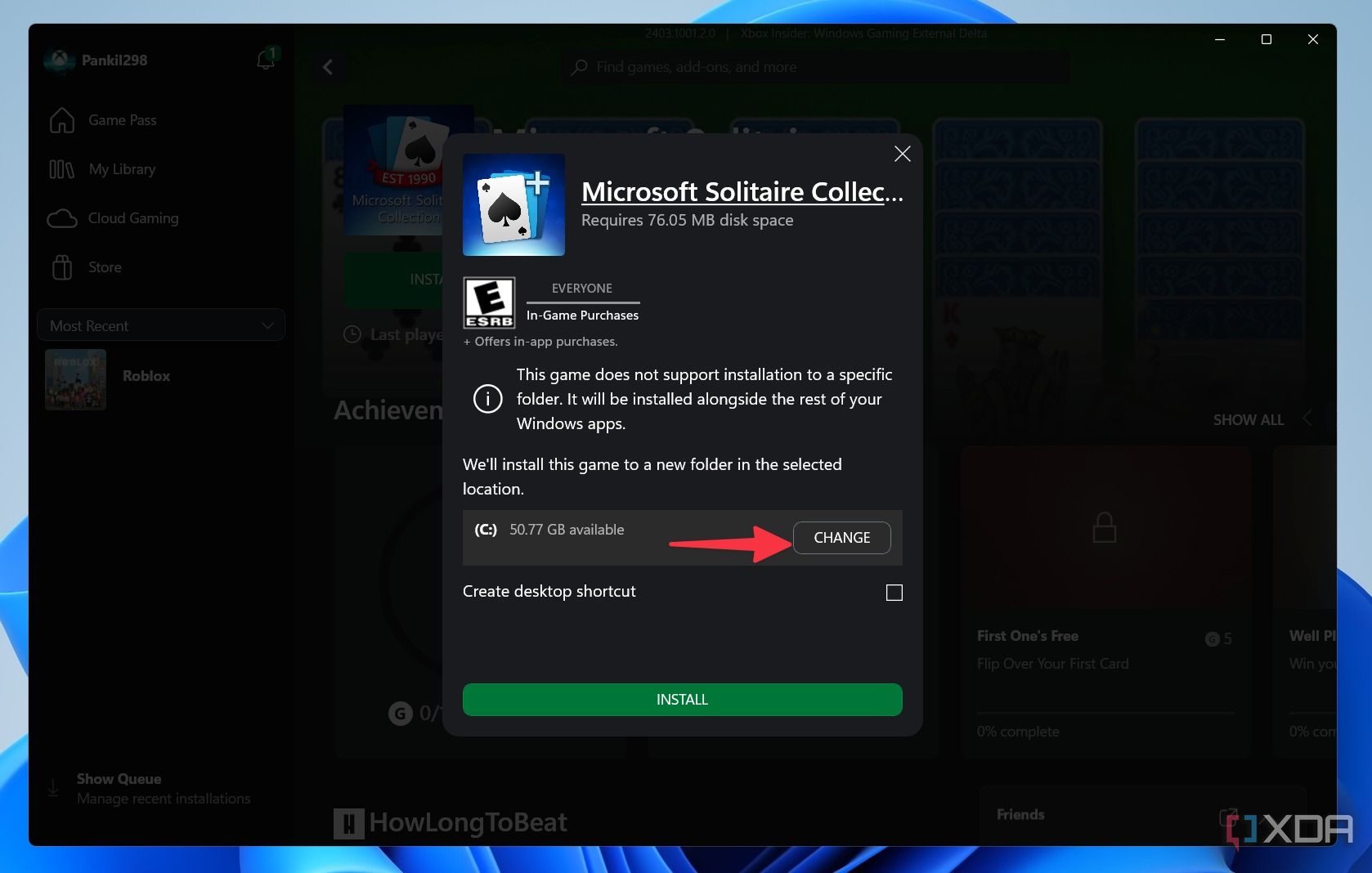
Task: Click the chevron arrow next to SHOW ALL
Action: [1307, 418]
